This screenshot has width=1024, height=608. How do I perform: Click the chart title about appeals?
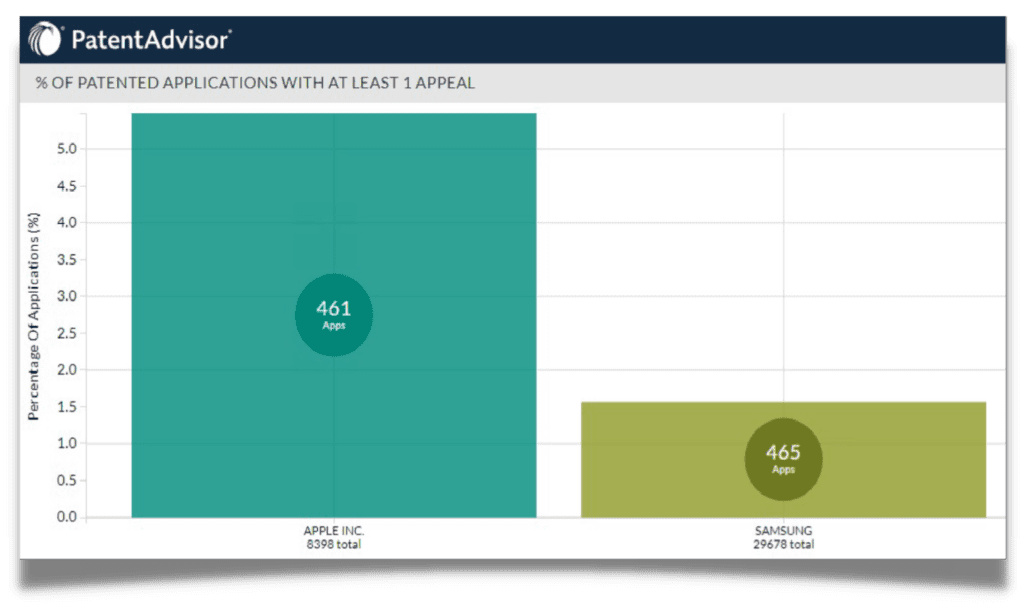pos(255,83)
